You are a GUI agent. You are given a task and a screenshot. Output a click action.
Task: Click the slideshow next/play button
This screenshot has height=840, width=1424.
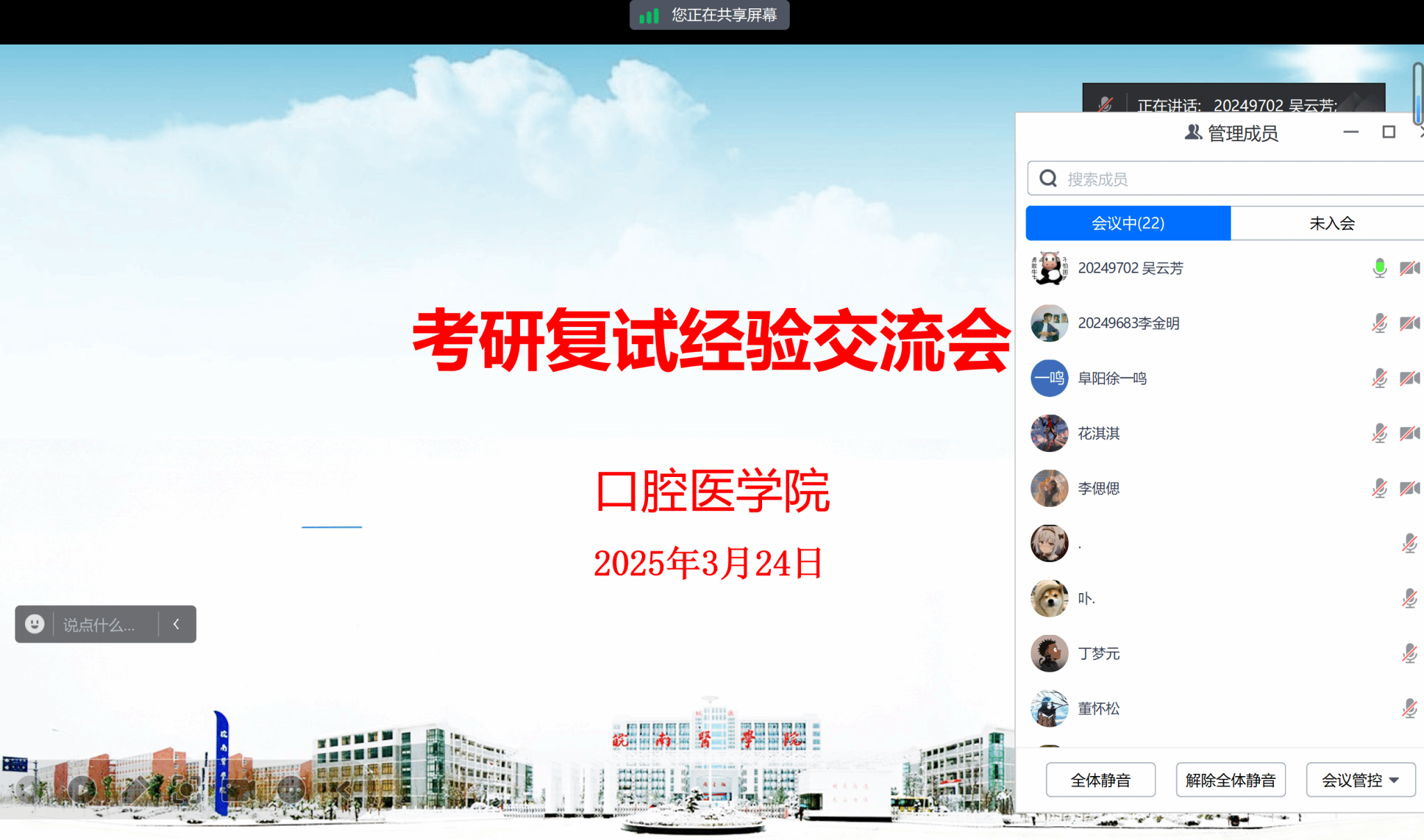(x=82, y=789)
